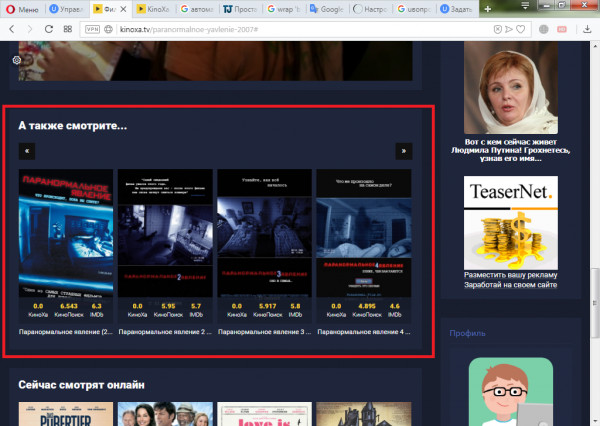Click the А также смотрите heading
This screenshot has width=600, height=426.
point(73,126)
